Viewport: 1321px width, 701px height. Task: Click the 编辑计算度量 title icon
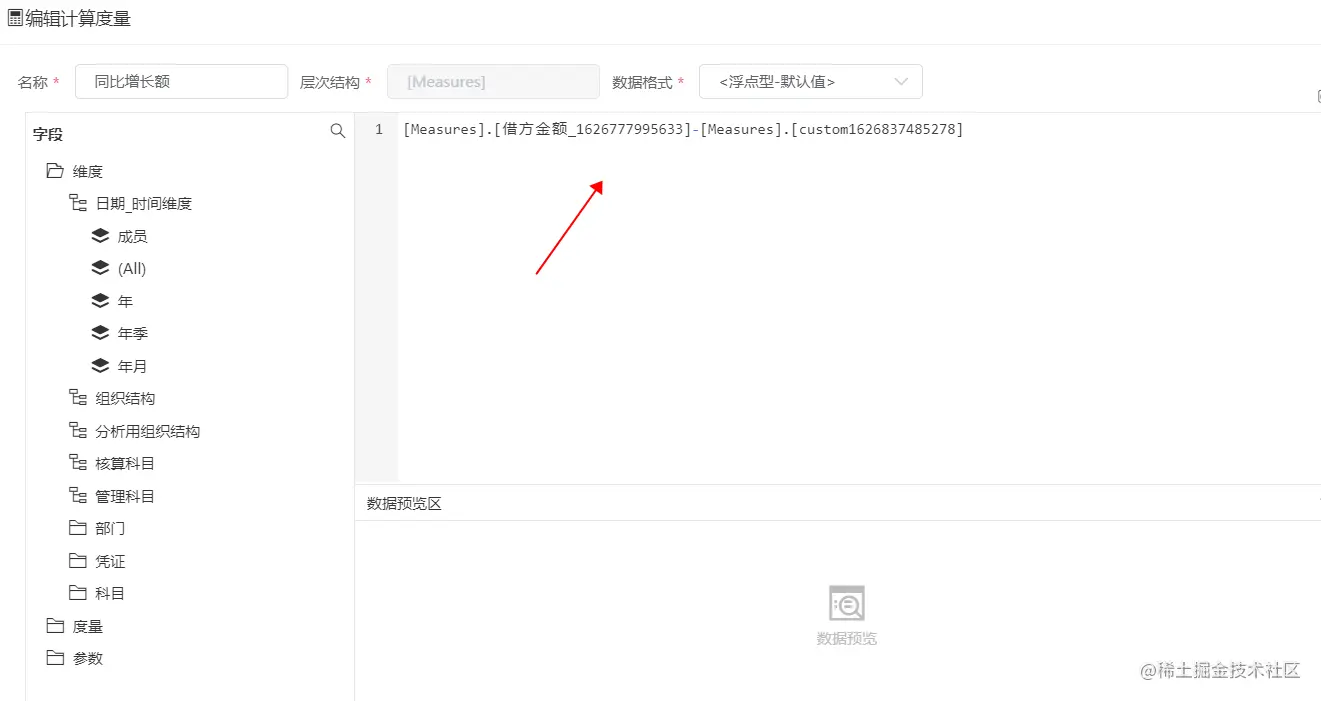point(14,17)
